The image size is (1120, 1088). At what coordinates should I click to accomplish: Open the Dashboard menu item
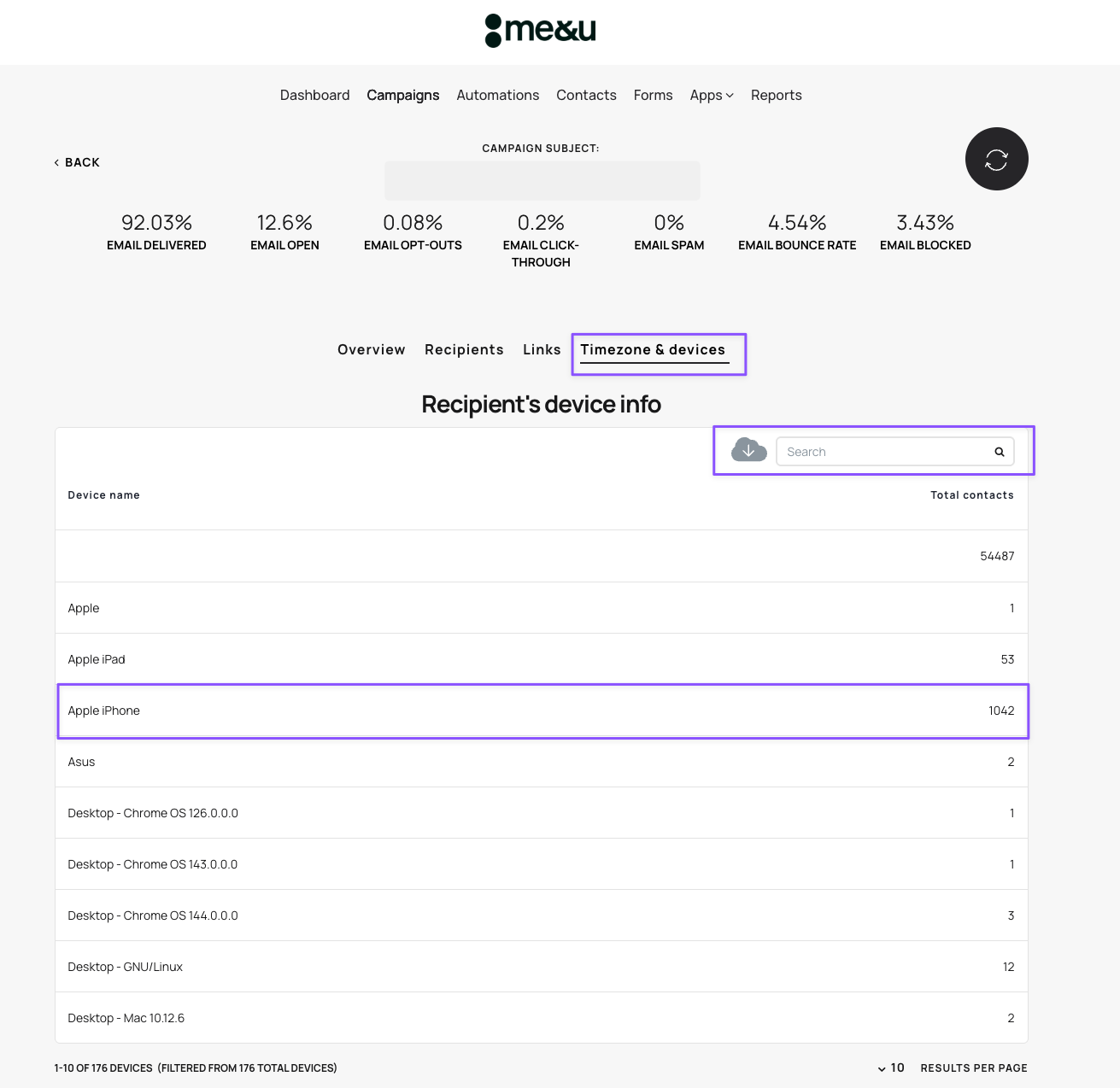click(x=314, y=95)
